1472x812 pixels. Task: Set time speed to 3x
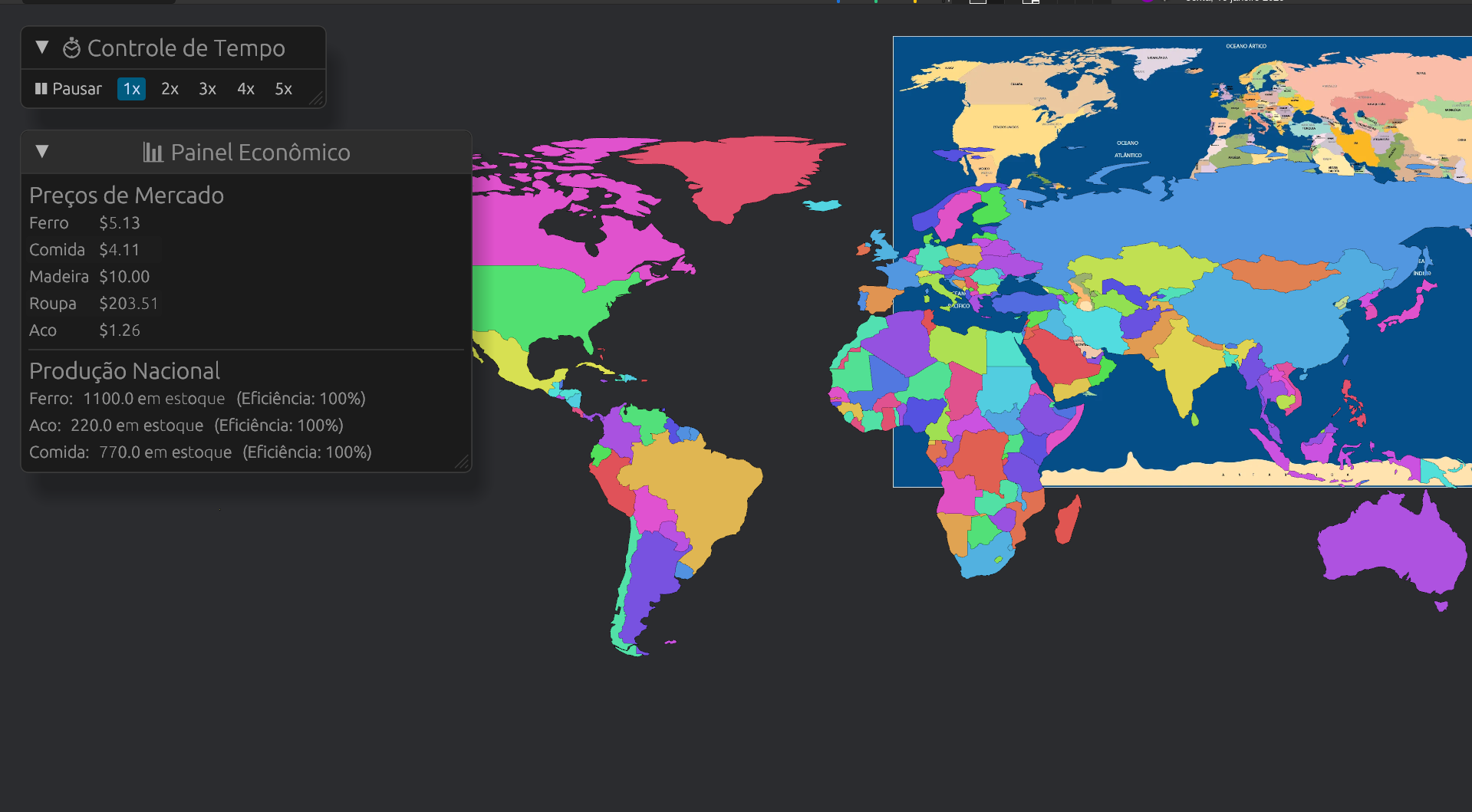tap(207, 89)
